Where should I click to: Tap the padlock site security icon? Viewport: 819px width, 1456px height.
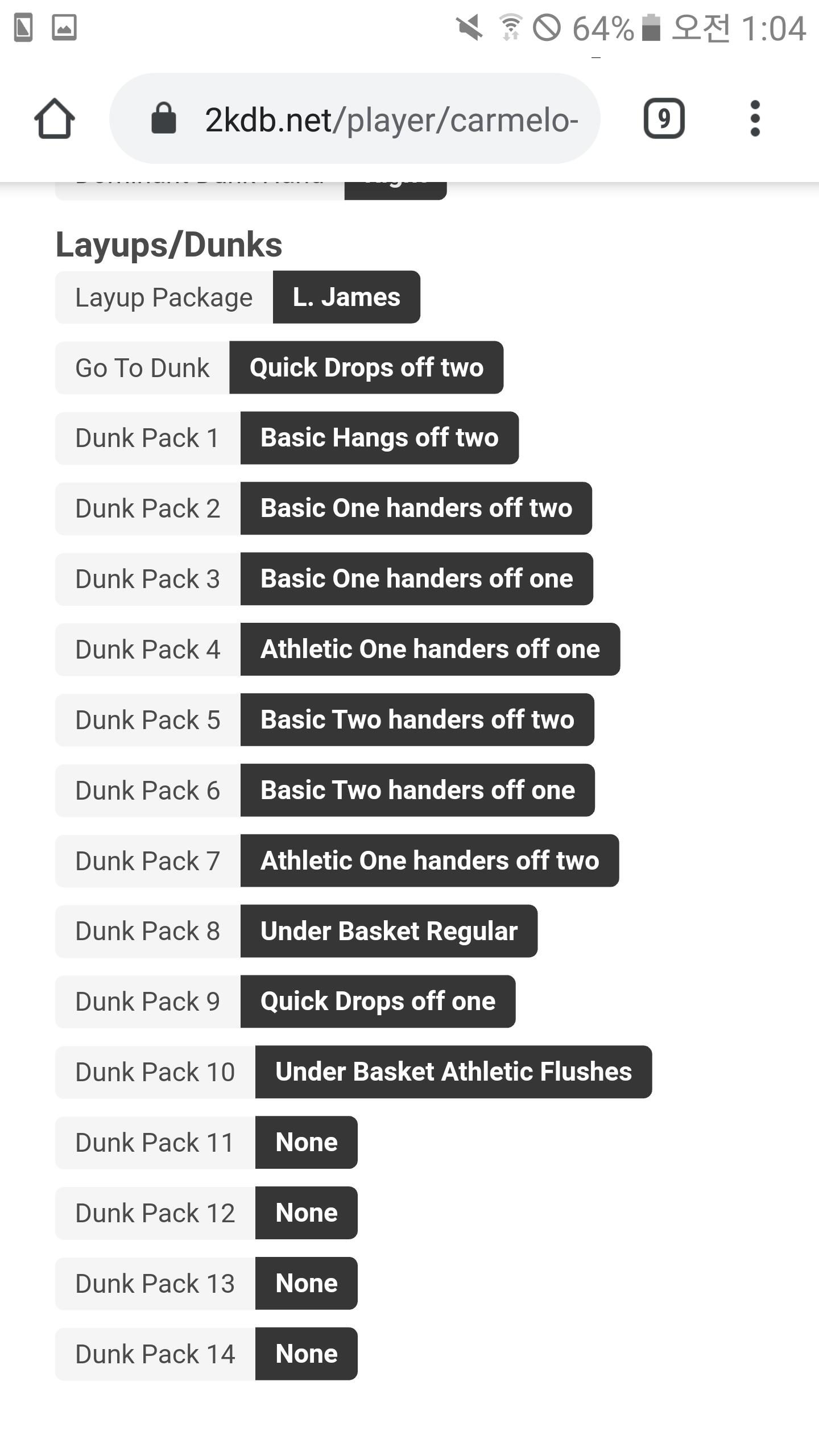click(x=164, y=119)
